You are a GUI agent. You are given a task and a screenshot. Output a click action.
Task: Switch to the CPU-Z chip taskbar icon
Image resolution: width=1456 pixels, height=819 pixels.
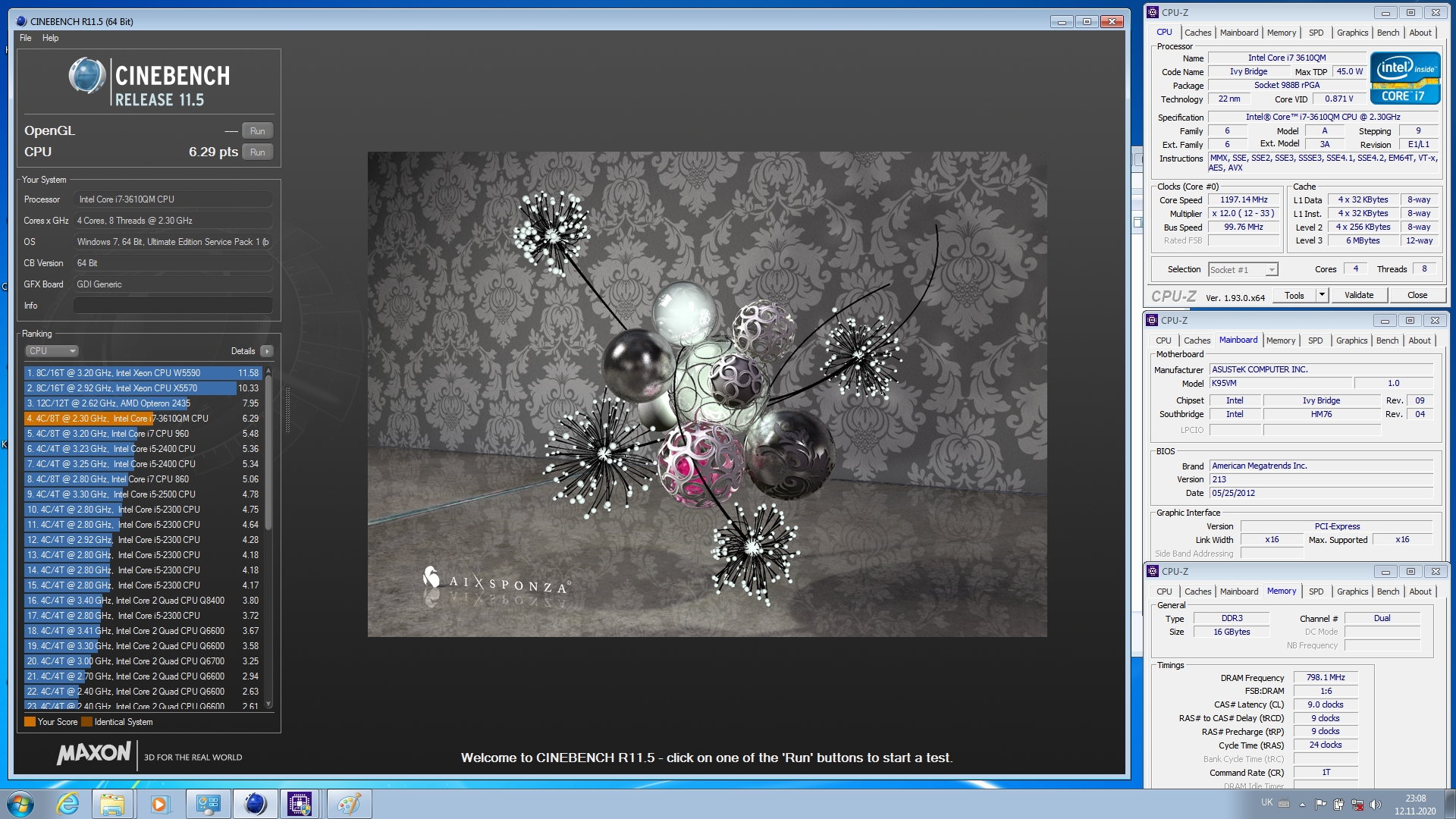click(x=300, y=804)
